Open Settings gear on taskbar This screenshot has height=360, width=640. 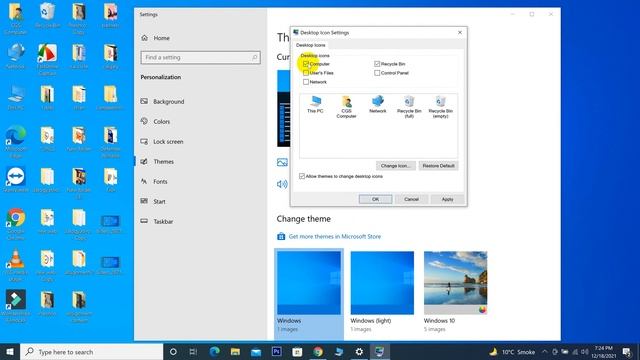359,351
